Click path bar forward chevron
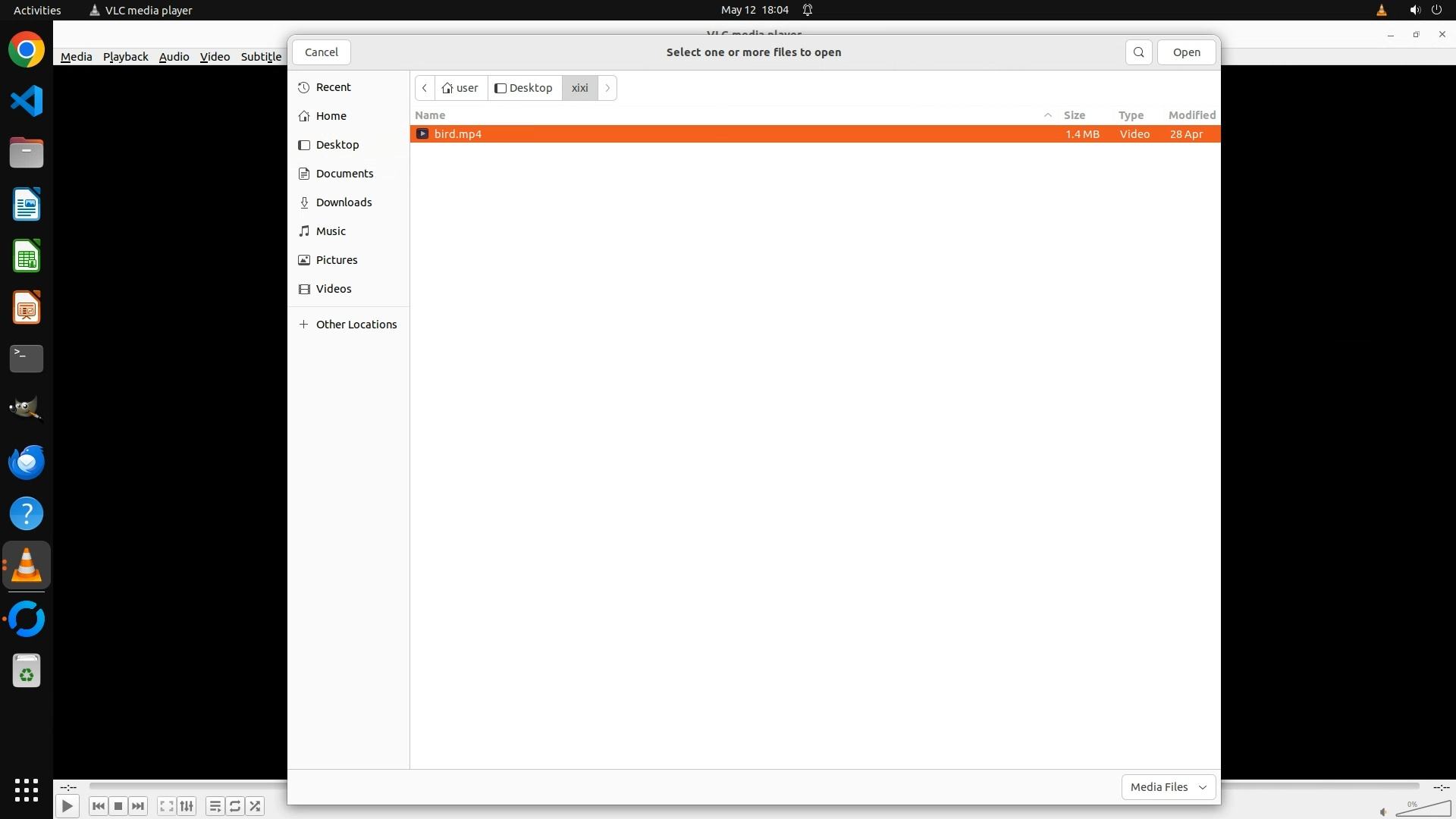This screenshot has width=1456, height=819. pyautogui.click(x=607, y=88)
